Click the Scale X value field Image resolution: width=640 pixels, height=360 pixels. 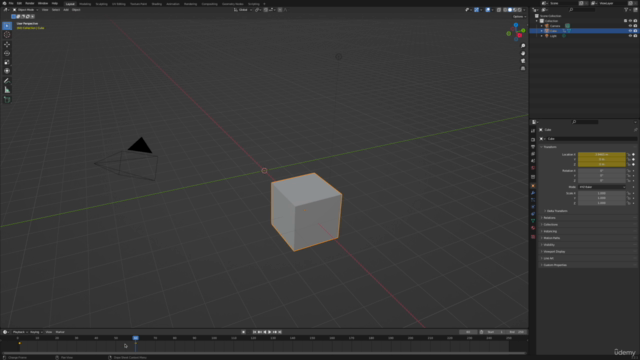pyautogui.click(x=602, y=193)
